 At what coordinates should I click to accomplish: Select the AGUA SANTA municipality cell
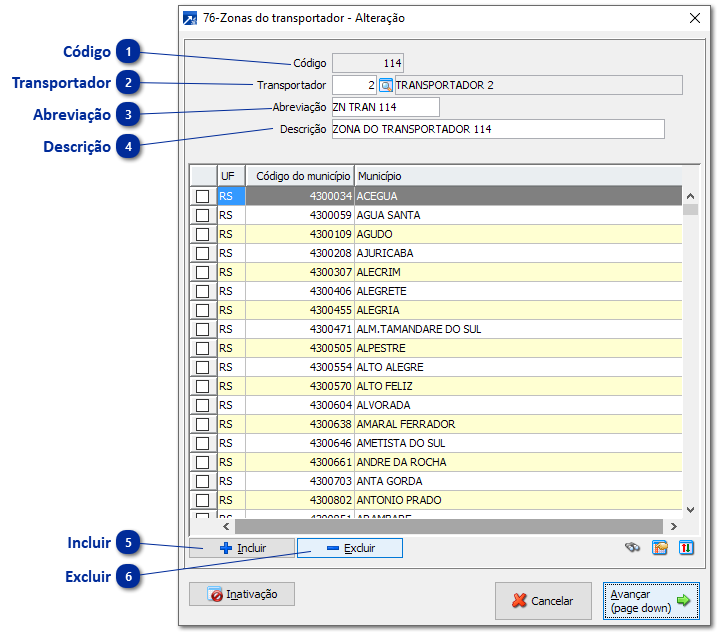pos(518,215)
